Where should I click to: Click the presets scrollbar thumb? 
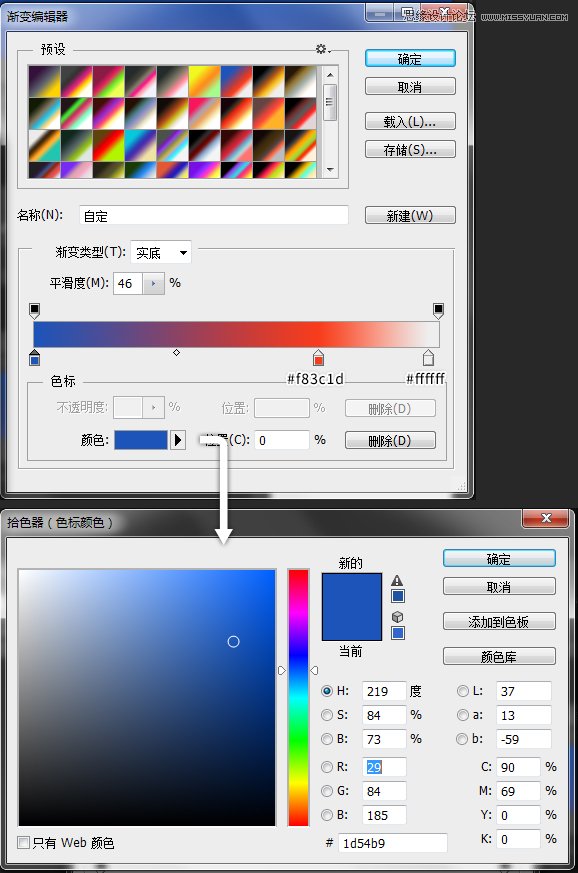click(x=330, y=102)
